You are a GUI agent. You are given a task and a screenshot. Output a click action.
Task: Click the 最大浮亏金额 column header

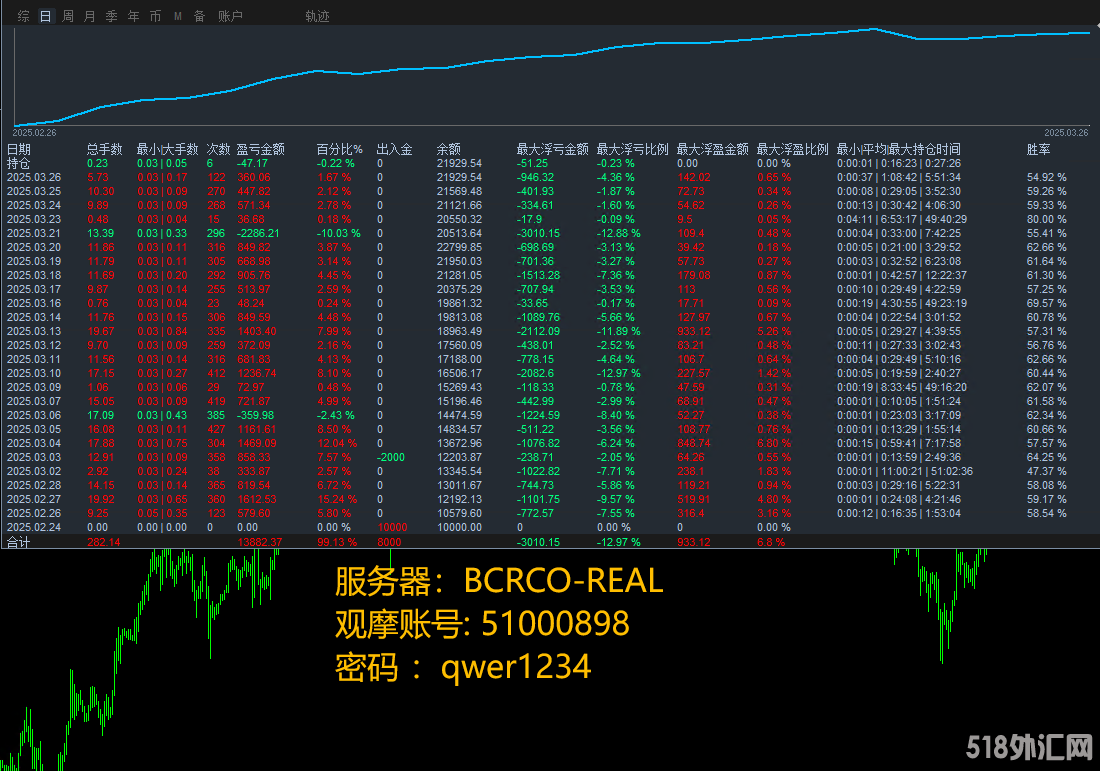click(x=552, y=149)
